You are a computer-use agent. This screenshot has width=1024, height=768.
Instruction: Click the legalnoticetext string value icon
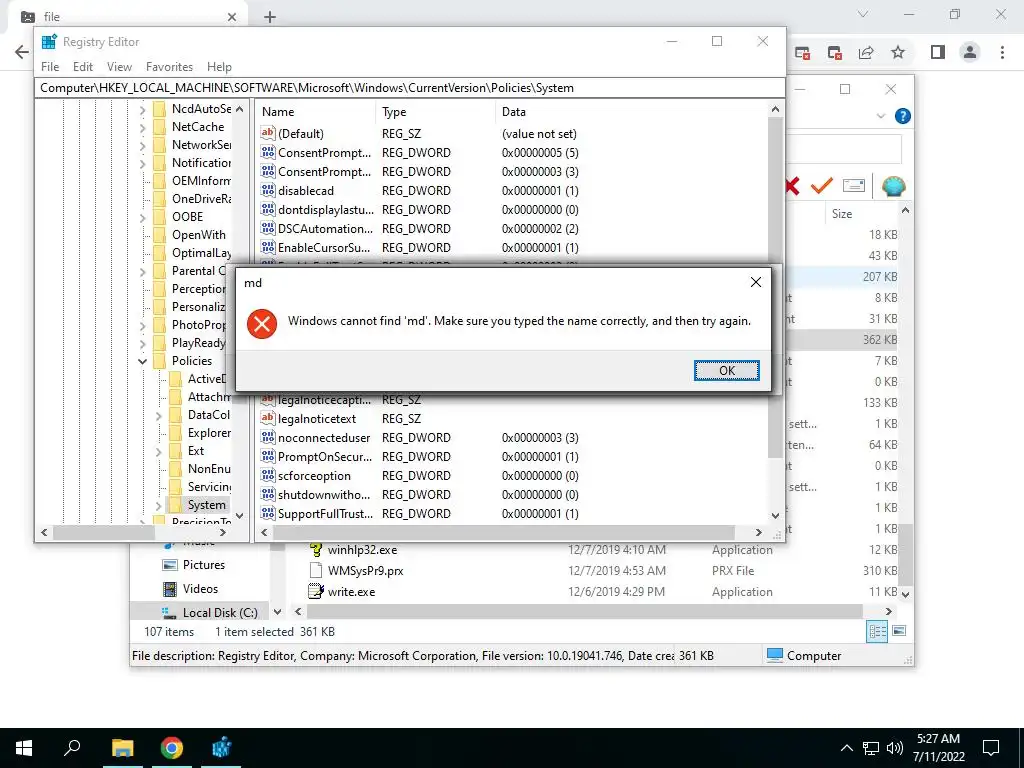(x=268, y=418)
